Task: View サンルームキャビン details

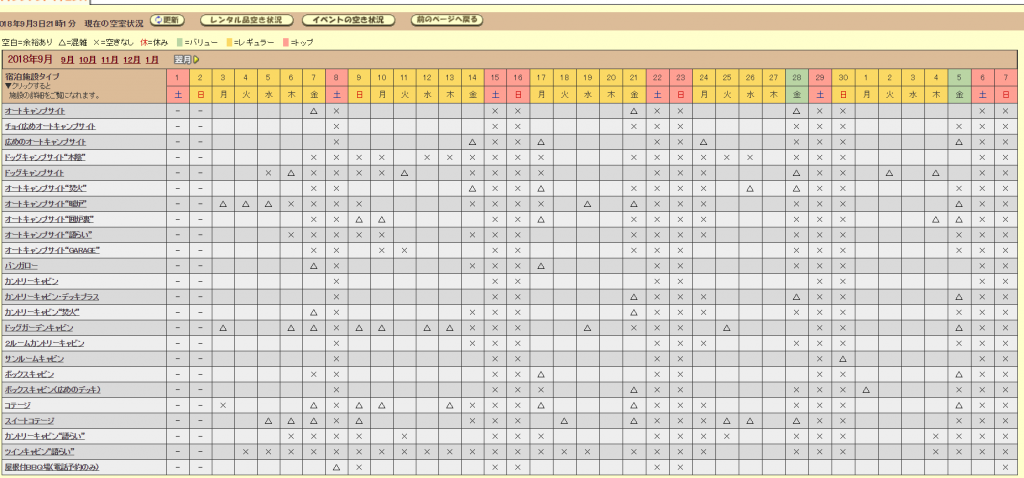Action: coord(34,359)
